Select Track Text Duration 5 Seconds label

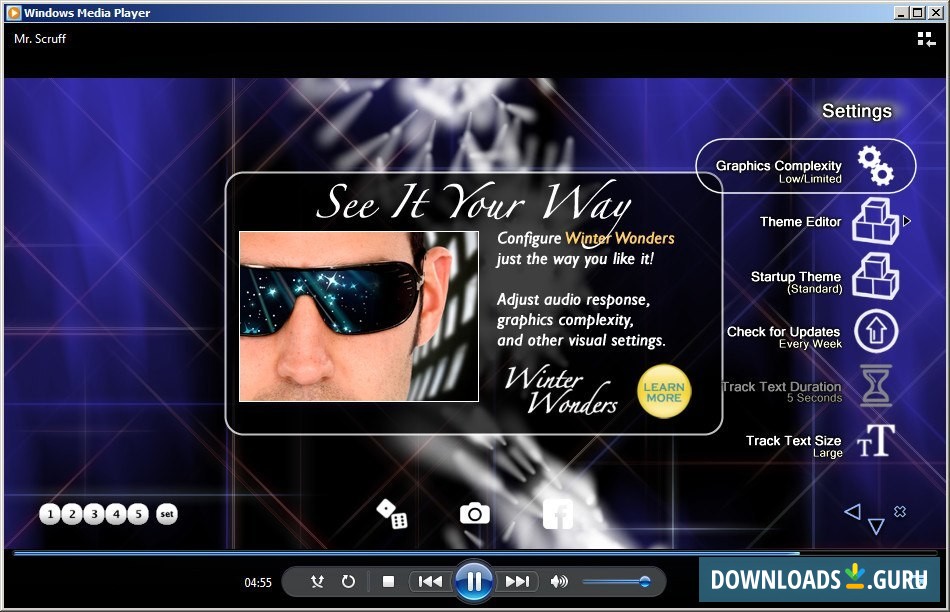(x=782, y=392)
